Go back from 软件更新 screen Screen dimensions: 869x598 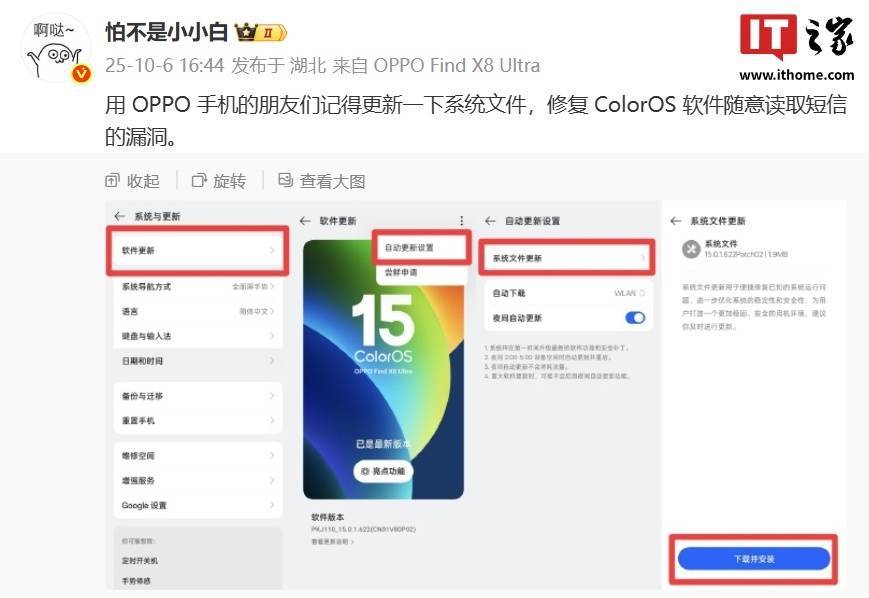[305, 221]
